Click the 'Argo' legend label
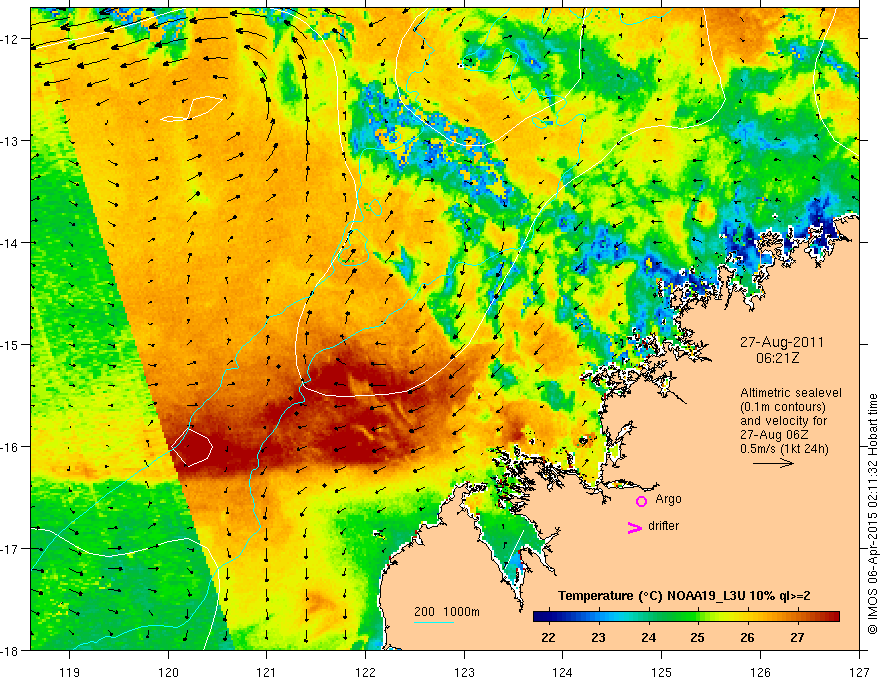Viewport: 880px width, 680px height. (x=668, y=499)
